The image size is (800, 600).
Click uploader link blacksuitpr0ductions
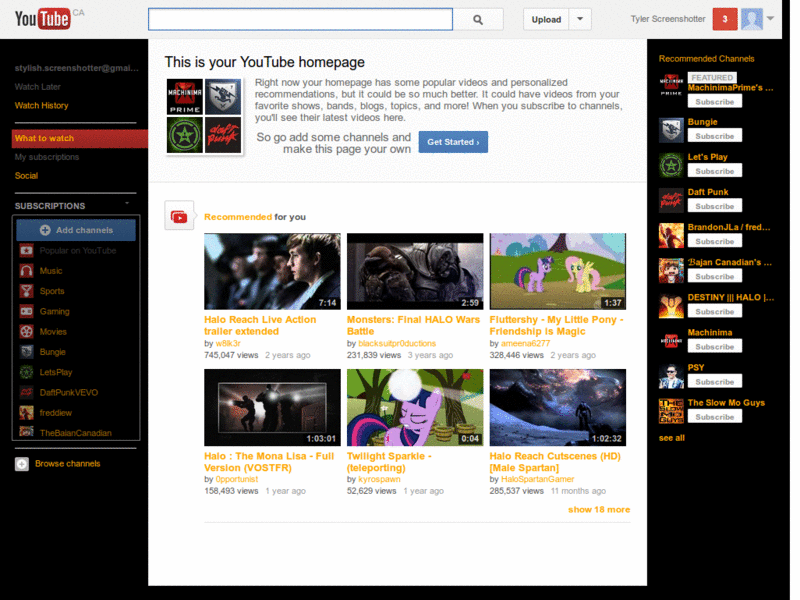point(397,343)
